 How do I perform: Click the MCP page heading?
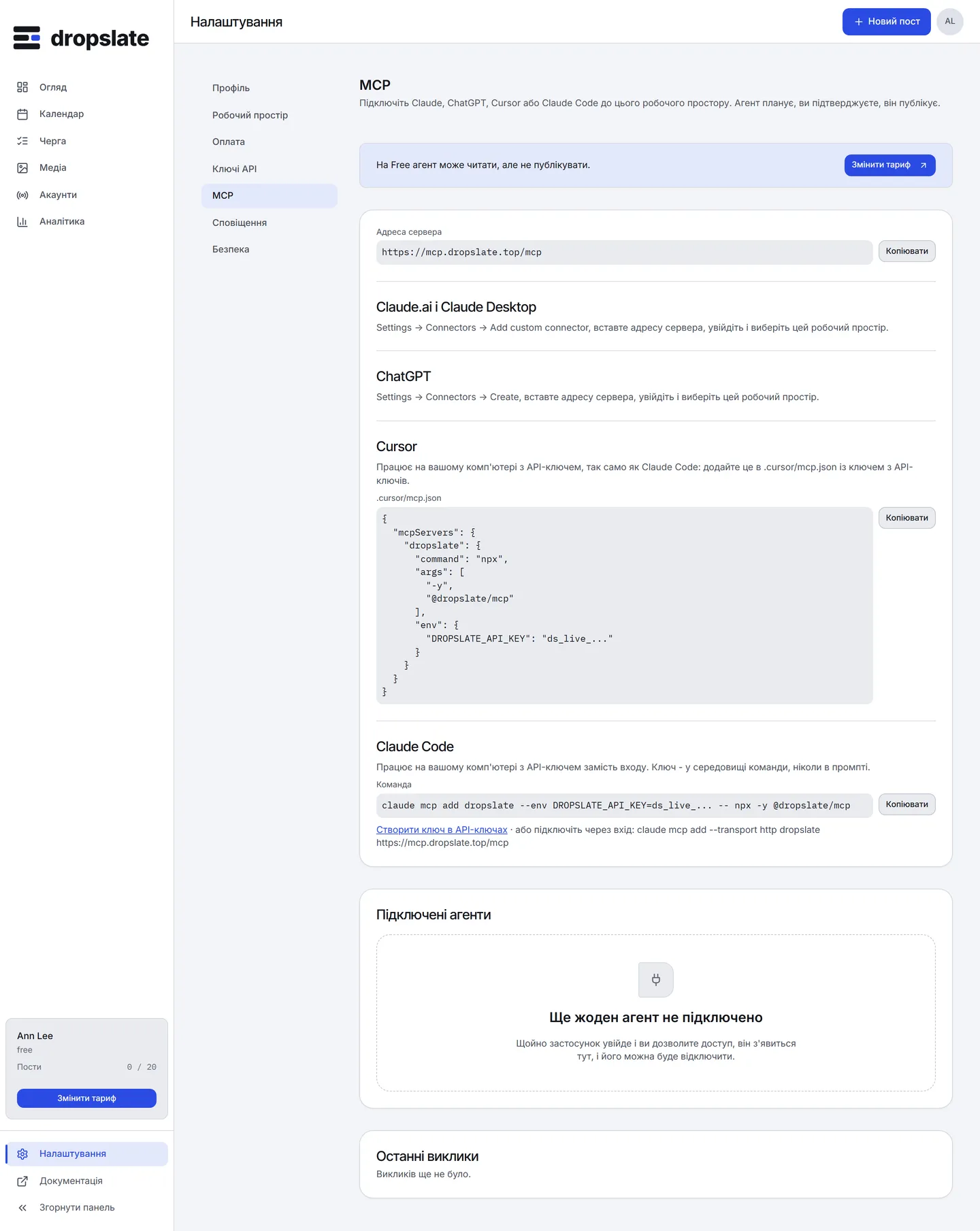(375, 85)
